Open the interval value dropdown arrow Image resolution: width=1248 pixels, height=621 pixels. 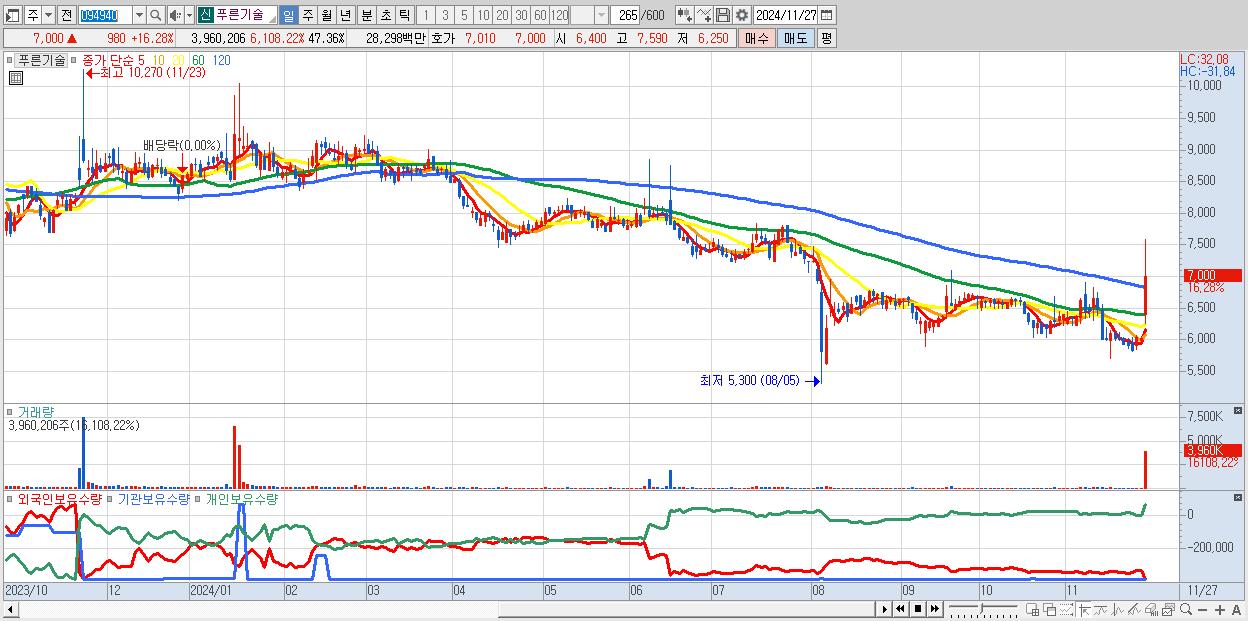point(601,15)
